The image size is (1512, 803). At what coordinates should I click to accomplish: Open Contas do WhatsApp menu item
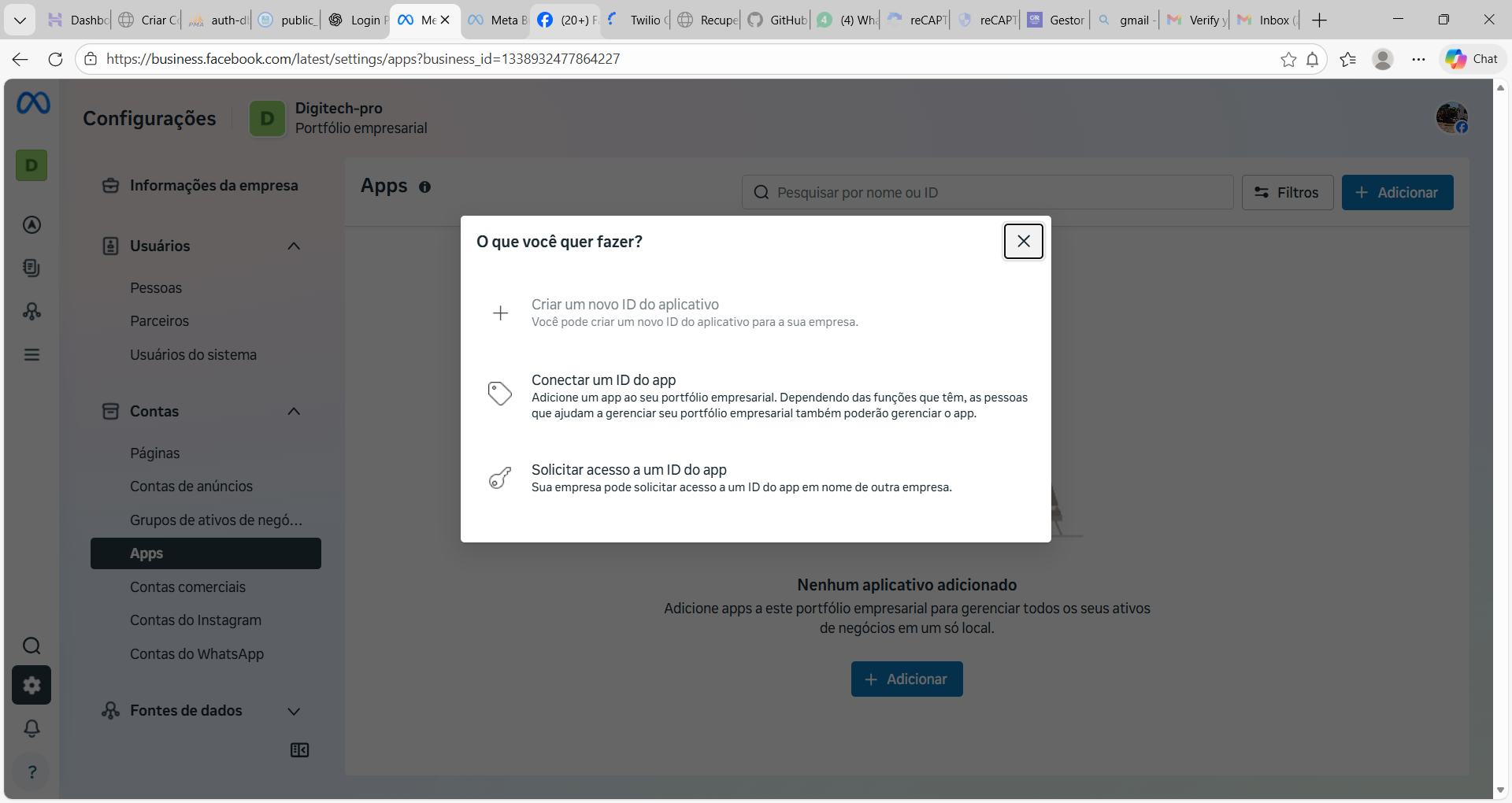(197, 654)
